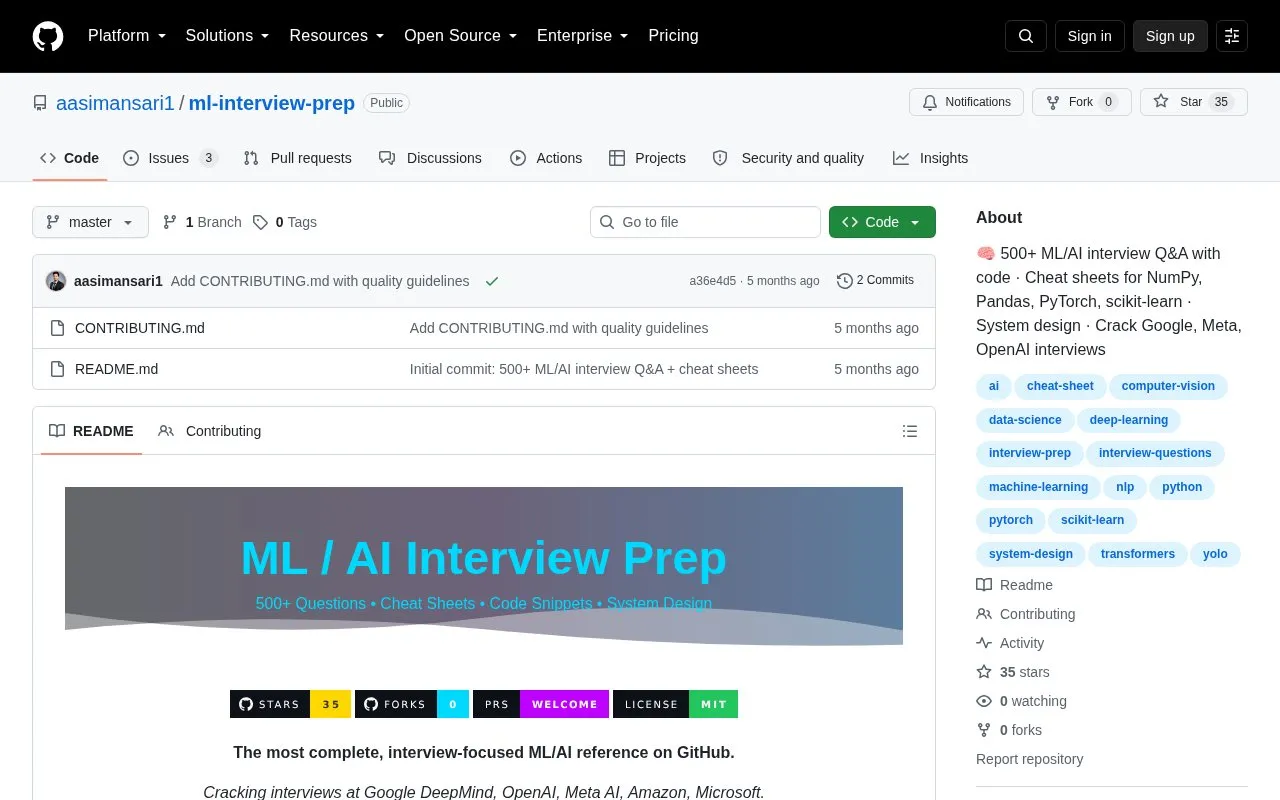
Task: Expand the Open Source menu
Action: [461, 36]
